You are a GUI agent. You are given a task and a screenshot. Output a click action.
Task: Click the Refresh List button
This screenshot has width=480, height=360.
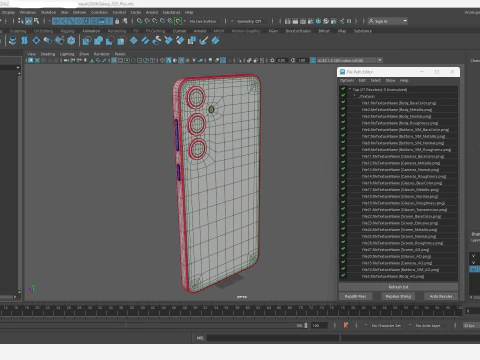(398, 287)
